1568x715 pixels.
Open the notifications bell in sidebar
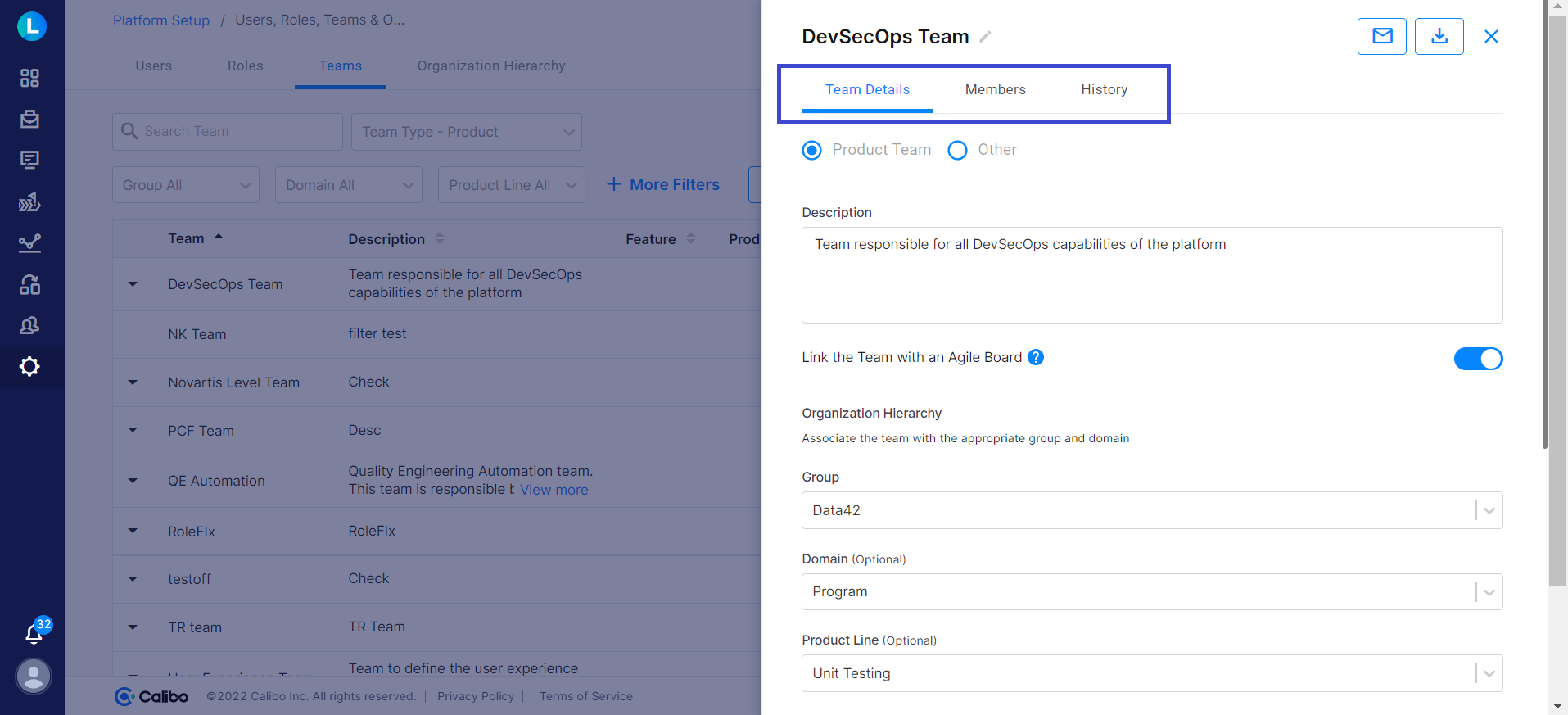tap(34, 633)
